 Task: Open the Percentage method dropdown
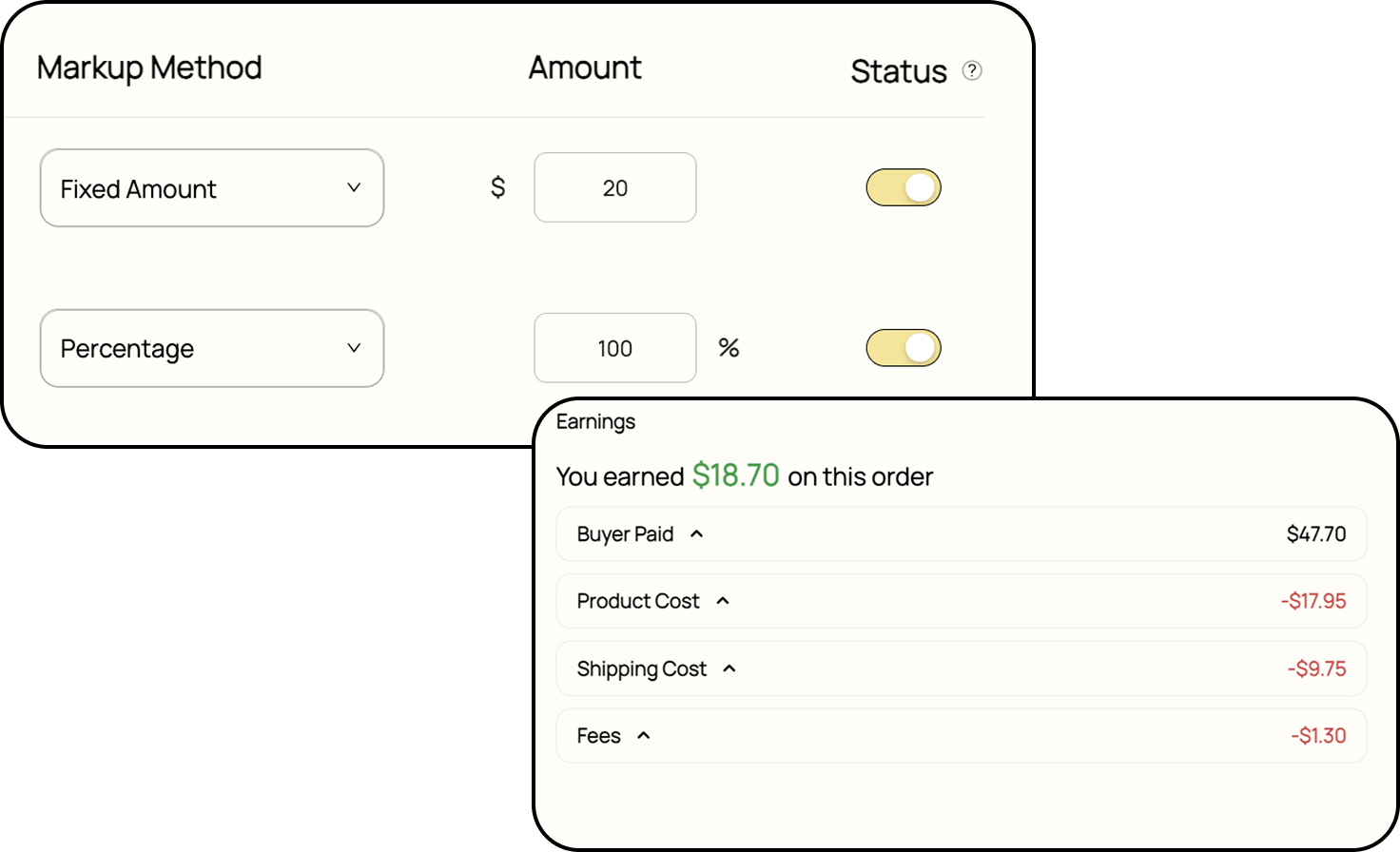[211, 348]
